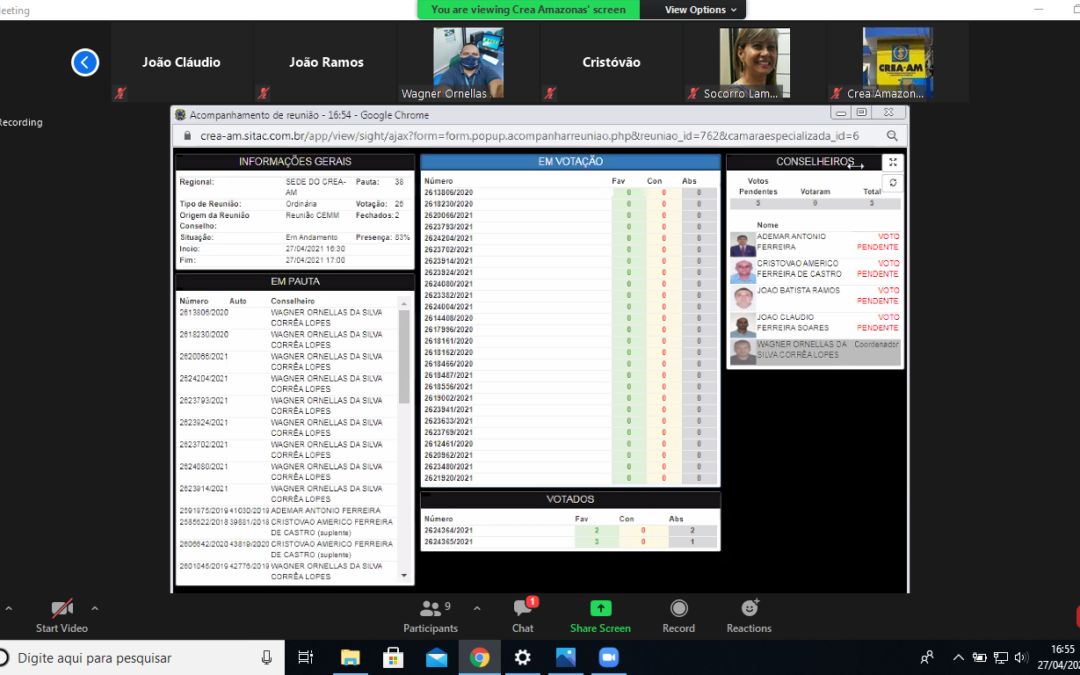1080x675 pixels.
Task: Click the coordinator WAGNER ORNELLAS row in Conselheiros
Action: (815, 351)
